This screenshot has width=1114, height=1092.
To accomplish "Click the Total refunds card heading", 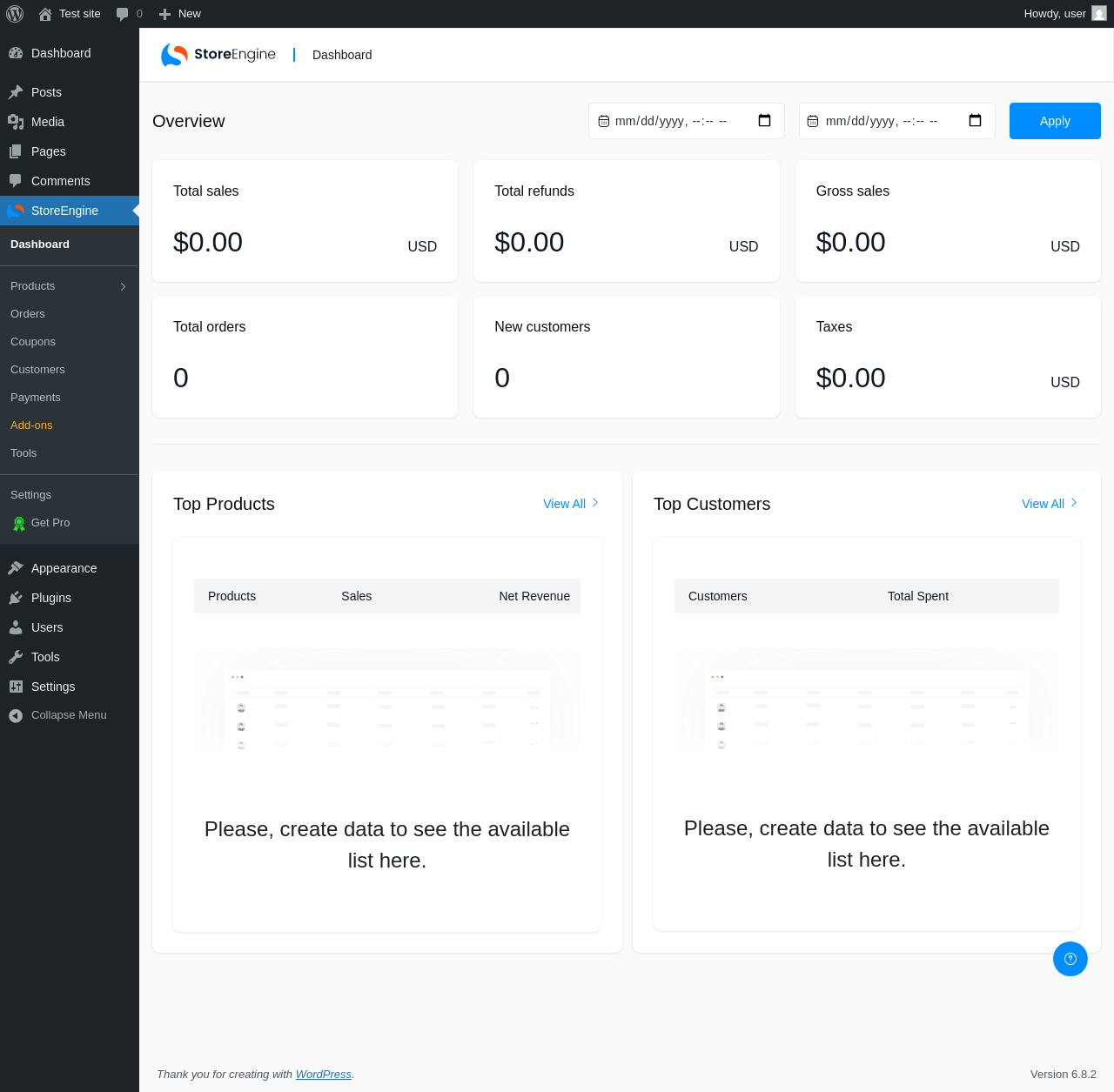I will click(534, 191).
